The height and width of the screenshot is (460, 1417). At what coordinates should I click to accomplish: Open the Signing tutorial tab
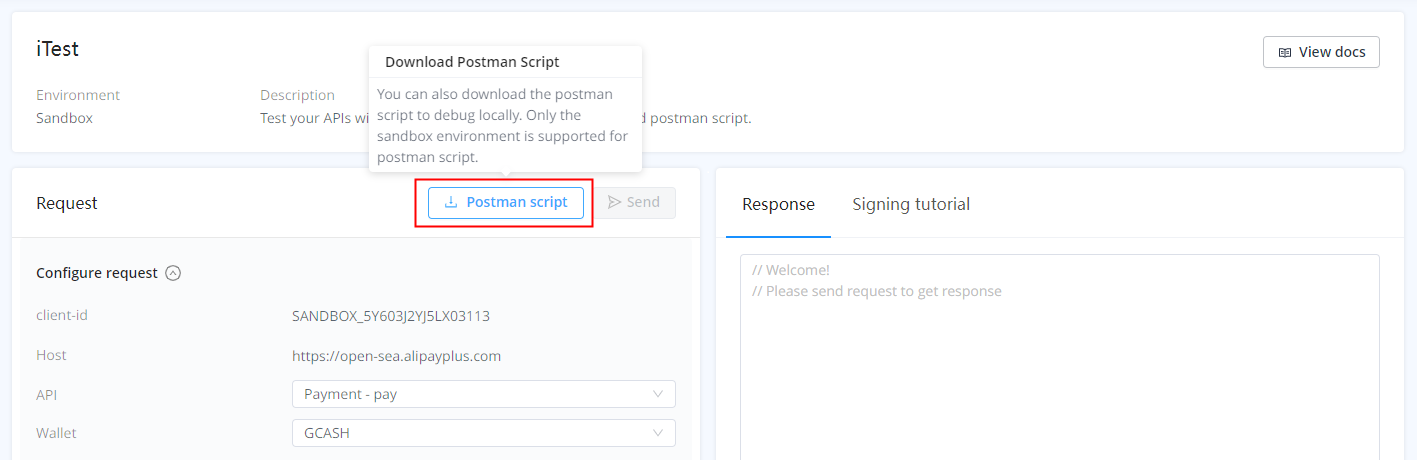click(x=911, y=204)
